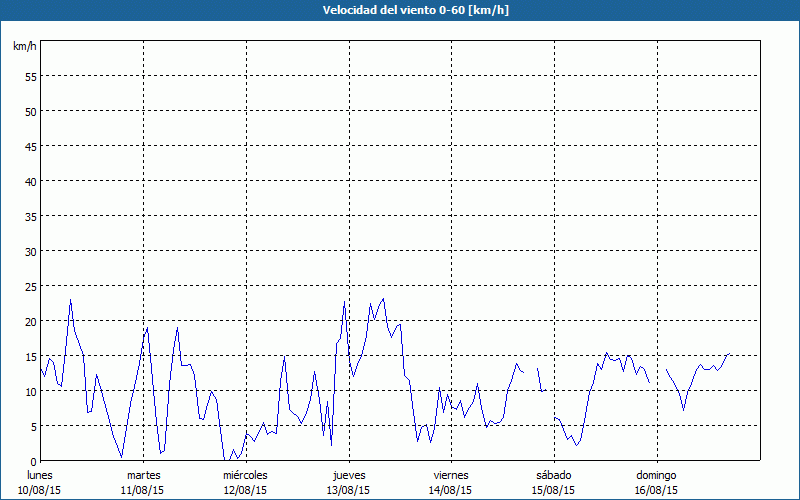800x500 pixels.
Task: Click the tallest wind speed peak on lunes
Action: [70, 300]
